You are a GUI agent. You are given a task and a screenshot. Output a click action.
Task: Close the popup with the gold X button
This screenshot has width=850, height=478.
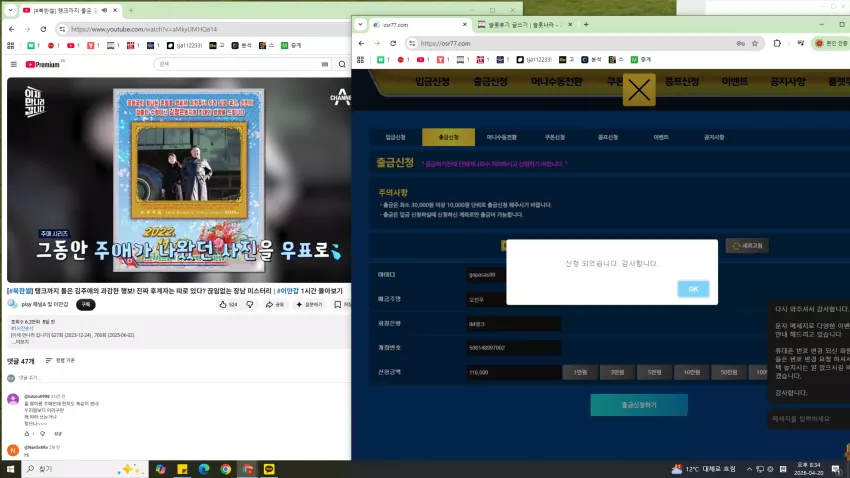click(x=639, y=91)
